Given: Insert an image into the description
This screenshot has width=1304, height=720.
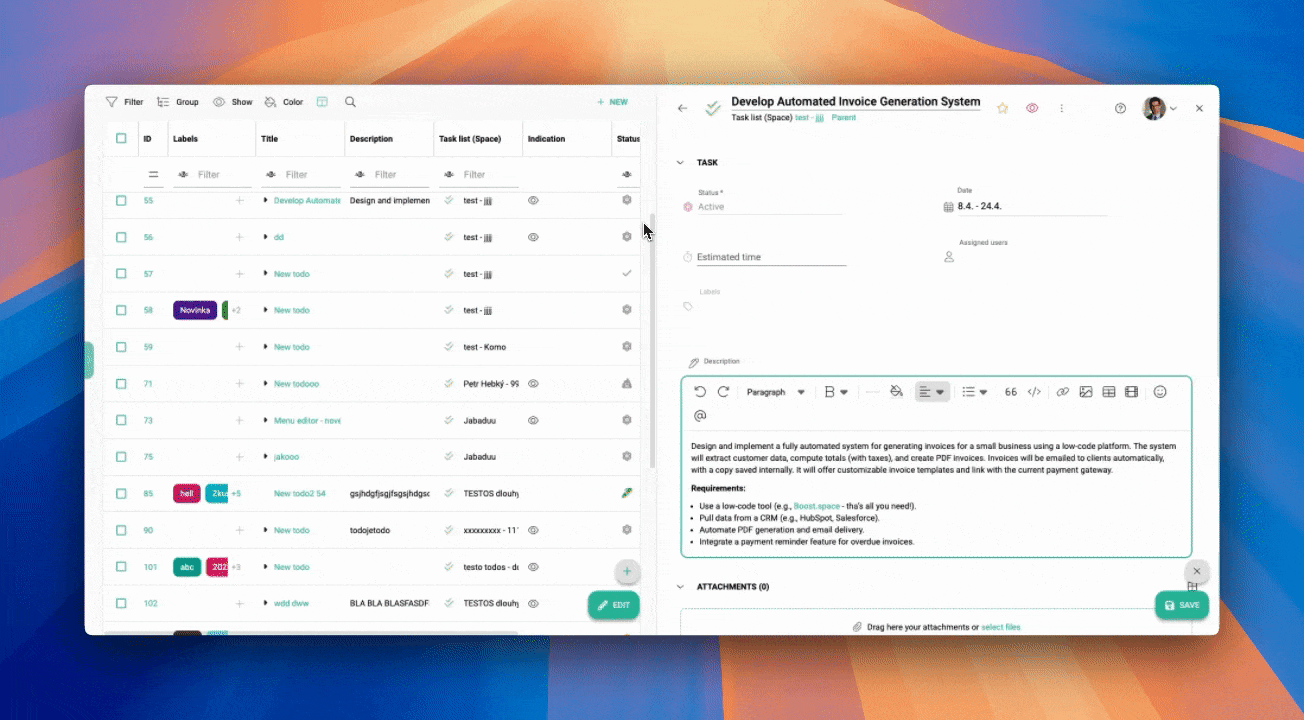Looking at the screenshot, I should 1086,391.
